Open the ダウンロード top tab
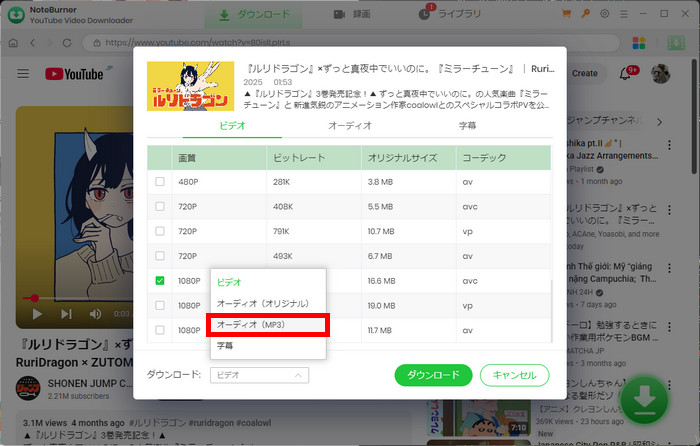Screen dimensions: 700x446 tap(254, 15)
